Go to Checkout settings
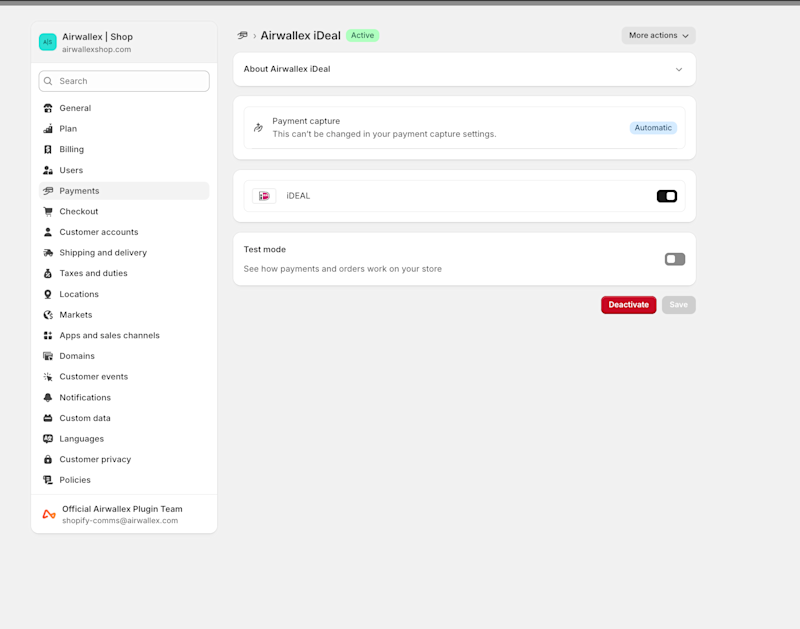 tap(124, 211)
